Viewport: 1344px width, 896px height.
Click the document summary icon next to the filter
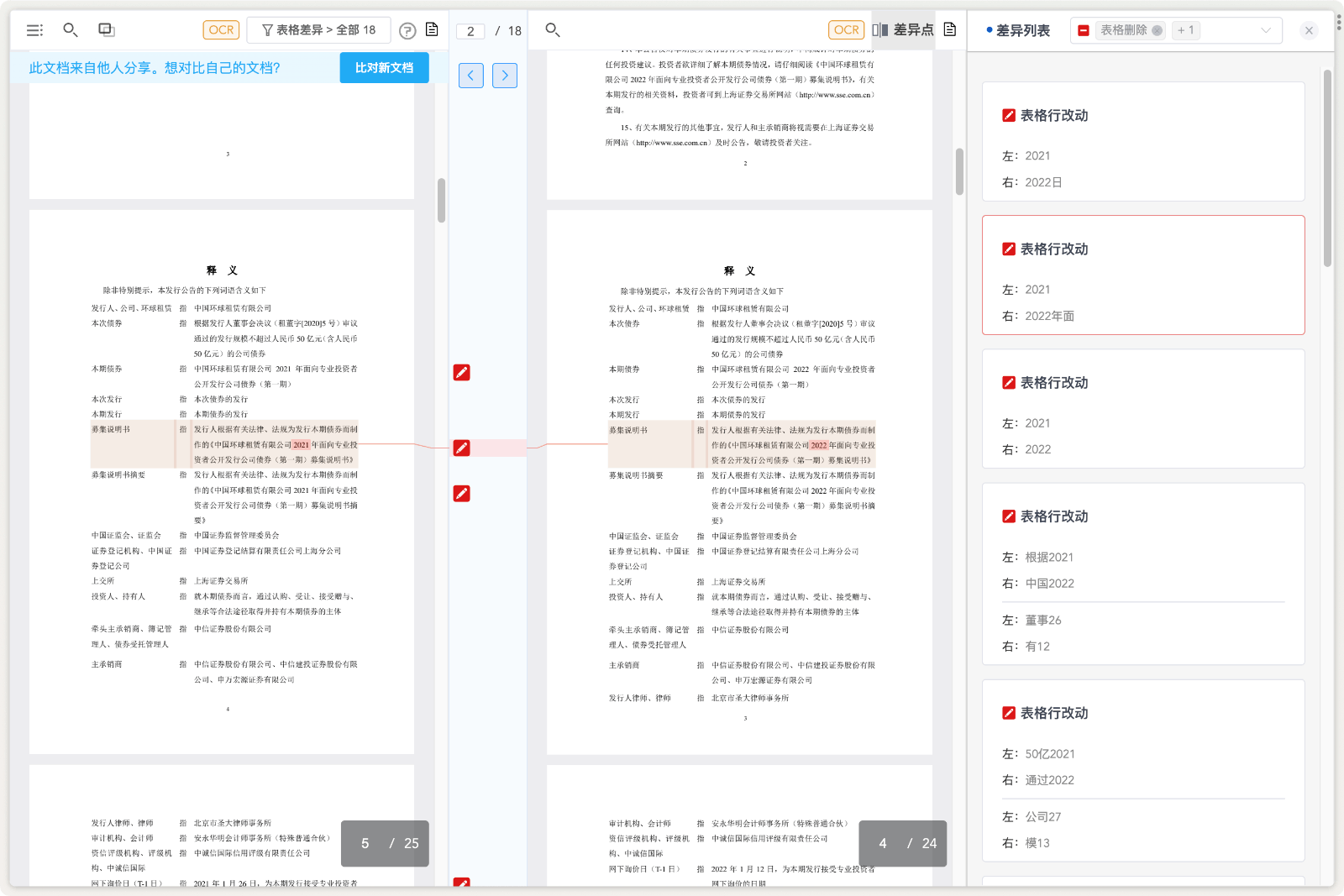click(x=431, y=29)
